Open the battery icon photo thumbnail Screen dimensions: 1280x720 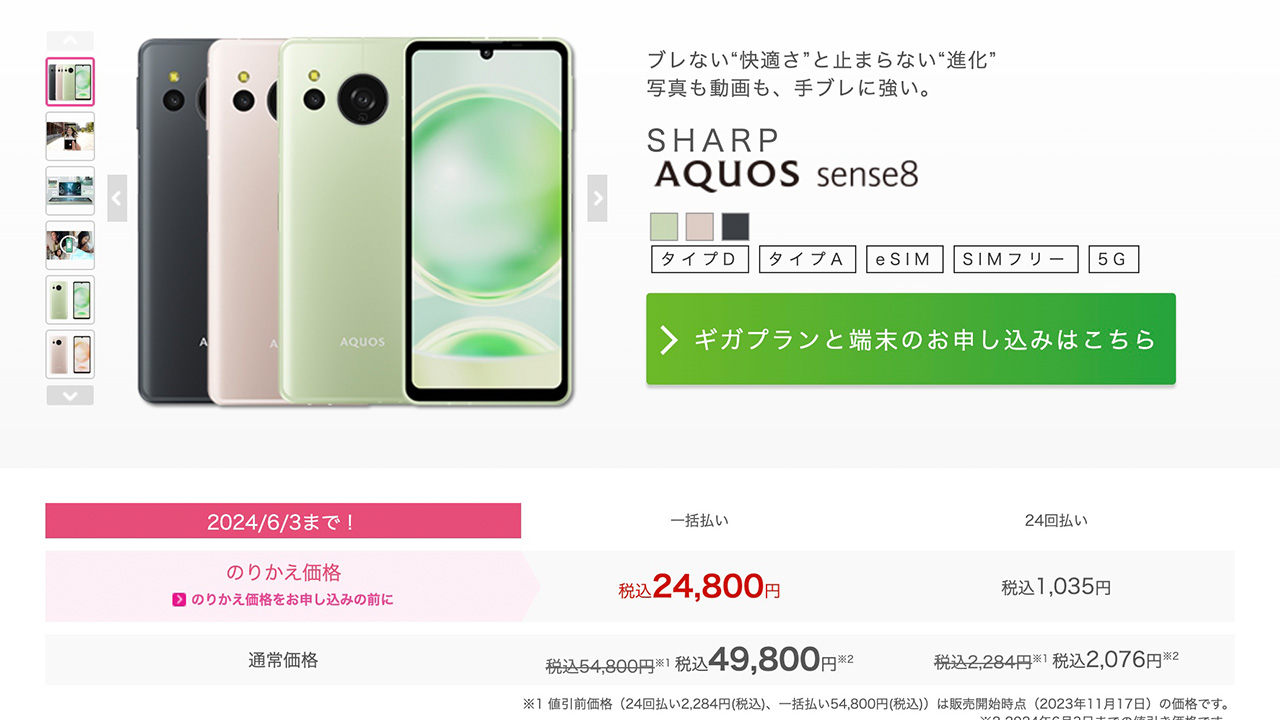tap(70, 245)
